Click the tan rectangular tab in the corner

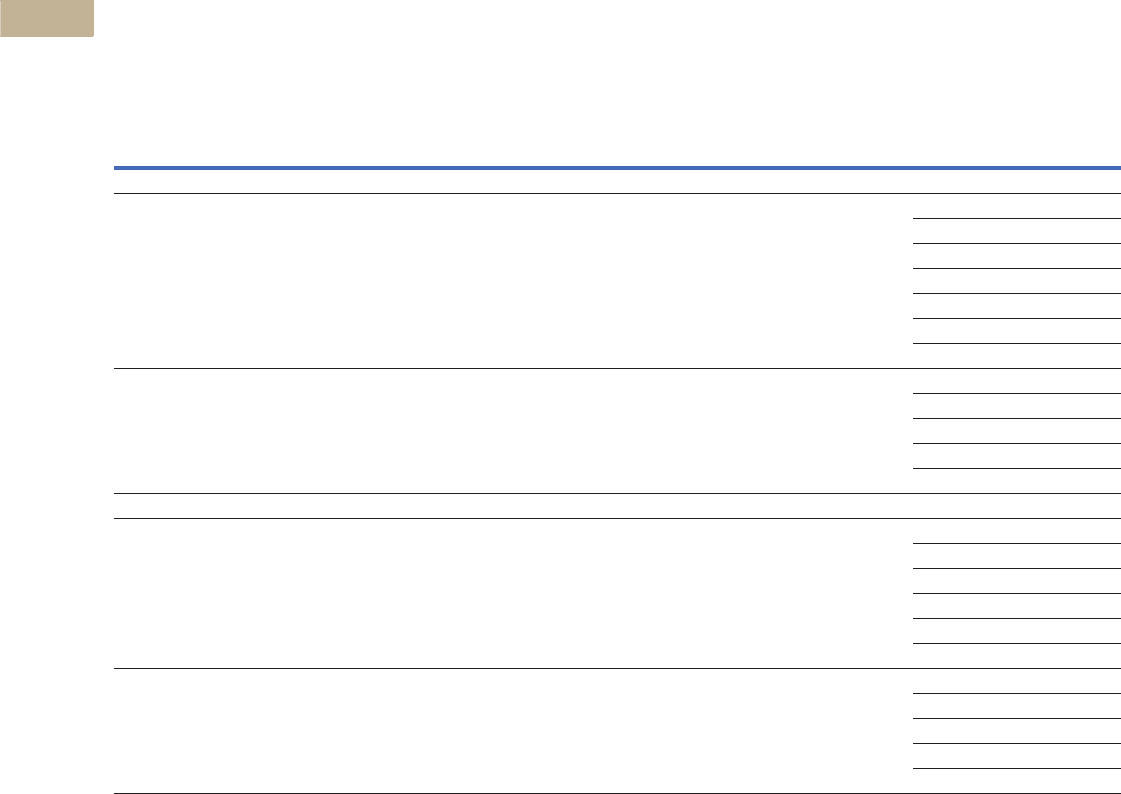coord(46,18)
